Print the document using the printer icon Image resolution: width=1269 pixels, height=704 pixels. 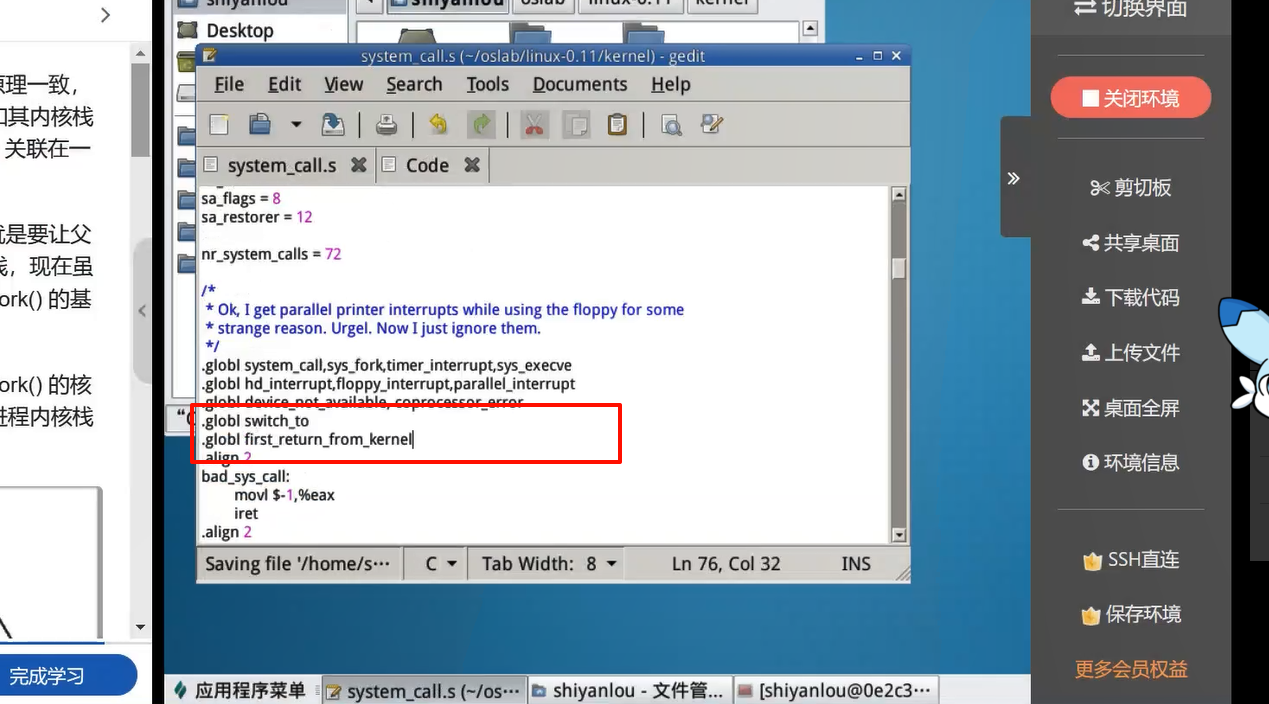pos(386,125)
